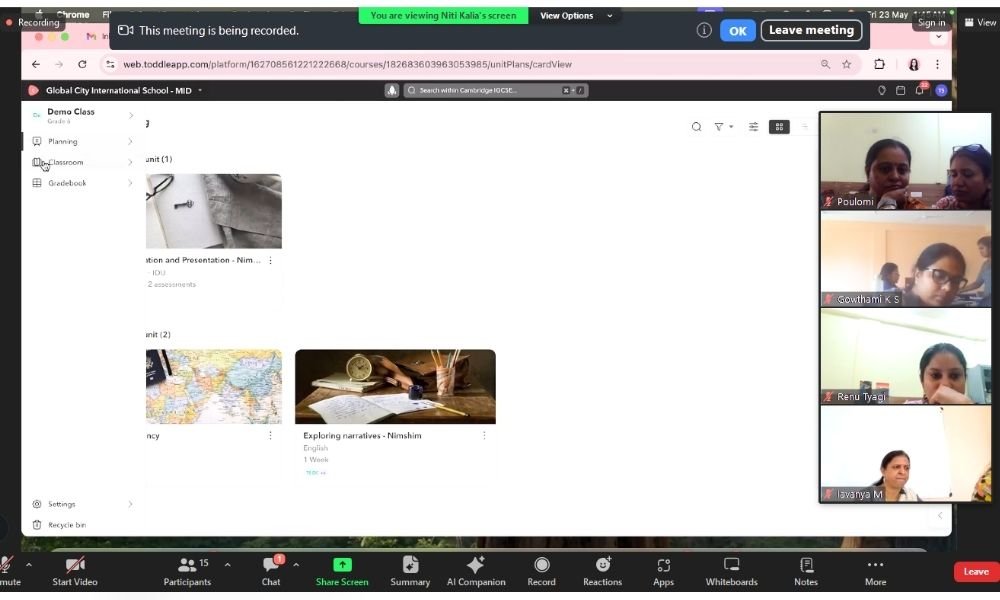Open the Zoom Chat panel
The width and height of the screenshot is (1000, 600).
[271, 571]
